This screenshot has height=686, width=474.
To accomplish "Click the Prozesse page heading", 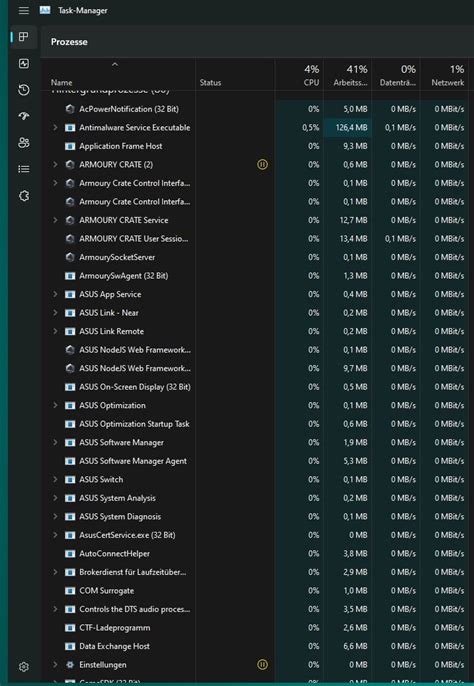I will tap(69, 42).
